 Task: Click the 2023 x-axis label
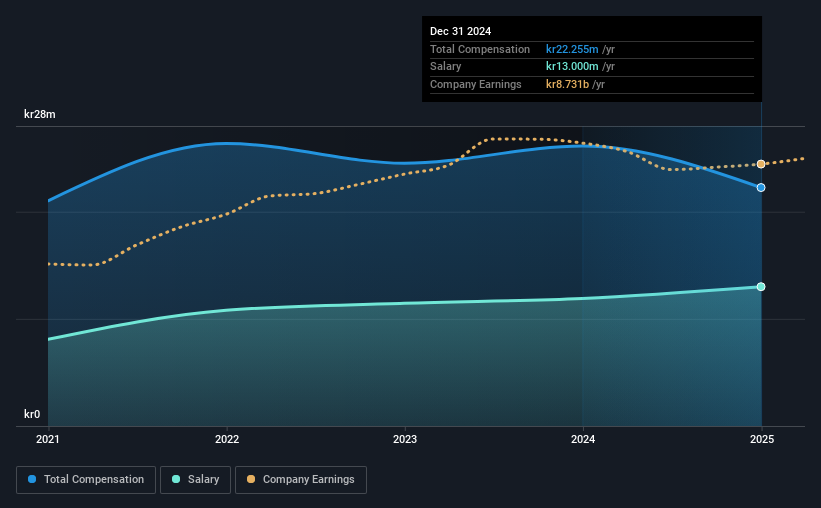coord(405,439)
